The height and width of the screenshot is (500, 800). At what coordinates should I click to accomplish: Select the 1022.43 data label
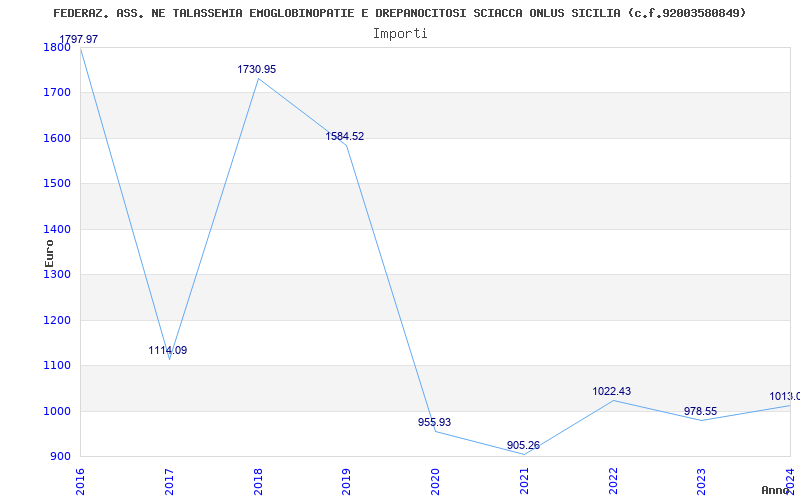pos(612,391)
